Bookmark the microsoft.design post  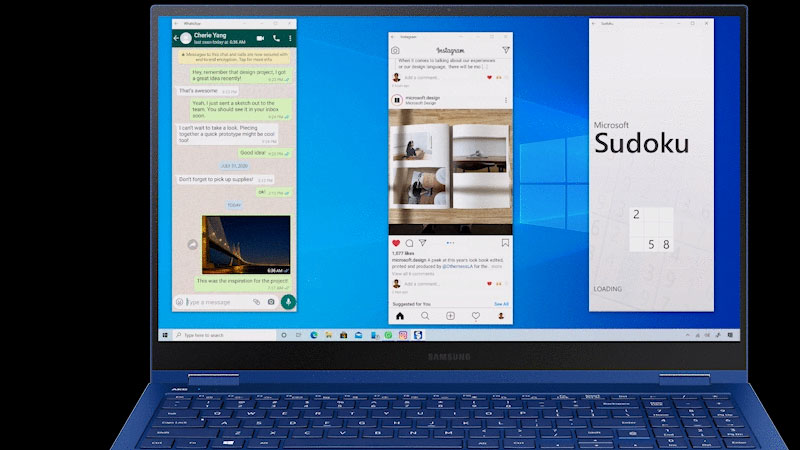coord(505,243)
